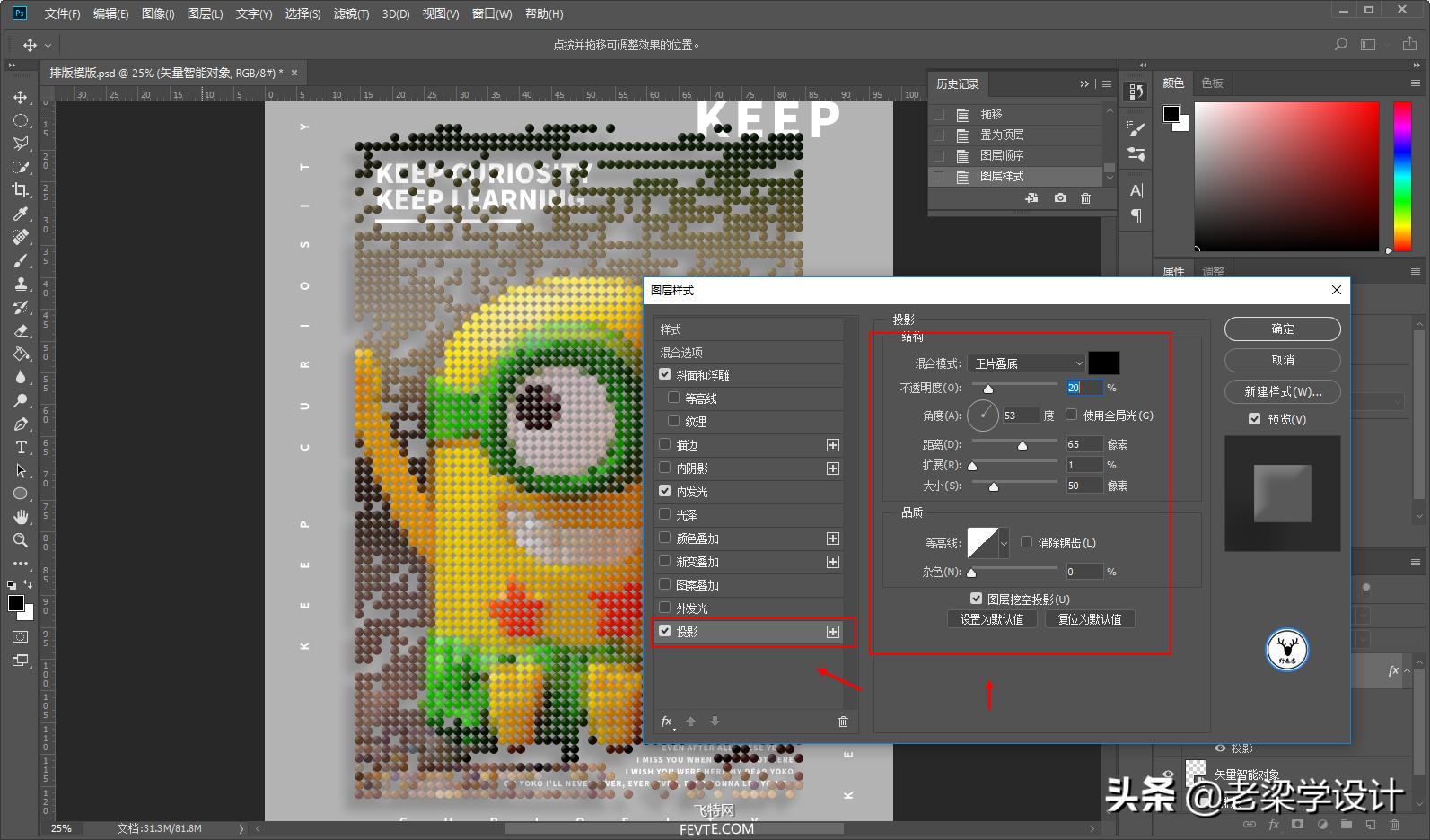Viewport: 1430px width, 840px height.
Task: Select the History Brush tool
Action: click(x=21, y=307)
